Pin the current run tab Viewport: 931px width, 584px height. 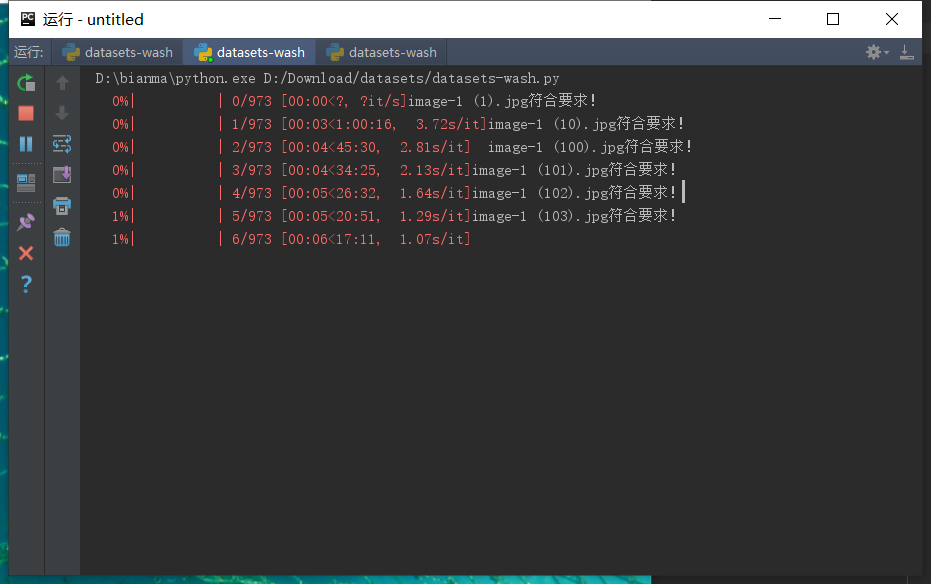click(26, 222)
